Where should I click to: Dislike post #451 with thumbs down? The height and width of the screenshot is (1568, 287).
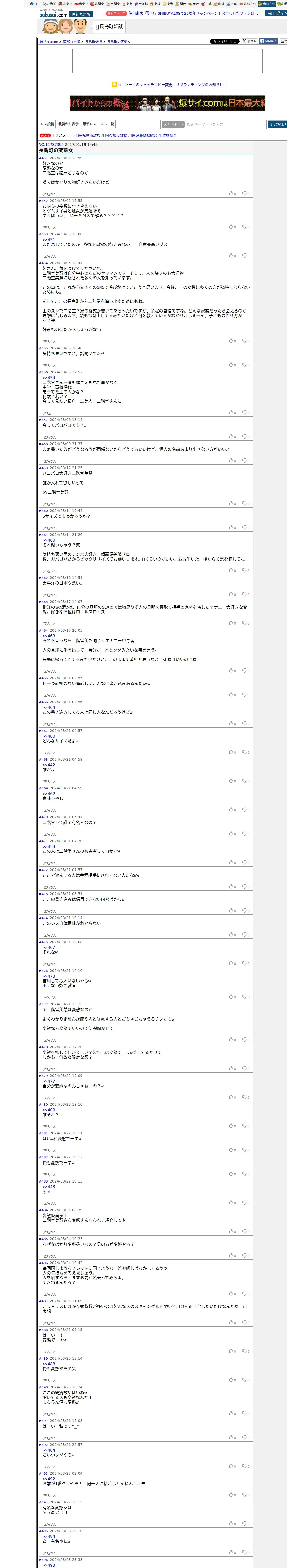(244, 194)
